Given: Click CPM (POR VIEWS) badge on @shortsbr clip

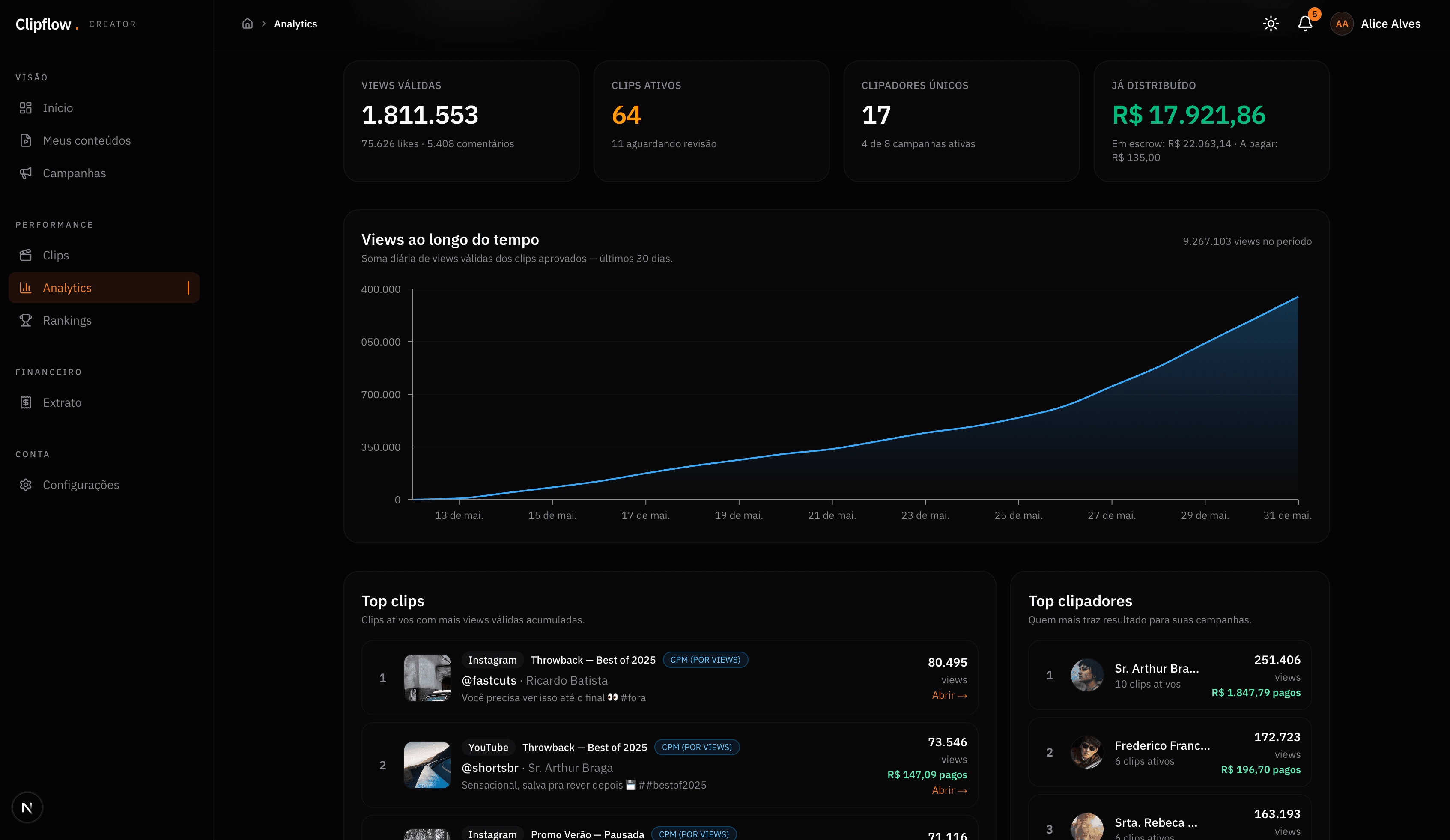Looking at the screenshot, I should tap(697, 748).
